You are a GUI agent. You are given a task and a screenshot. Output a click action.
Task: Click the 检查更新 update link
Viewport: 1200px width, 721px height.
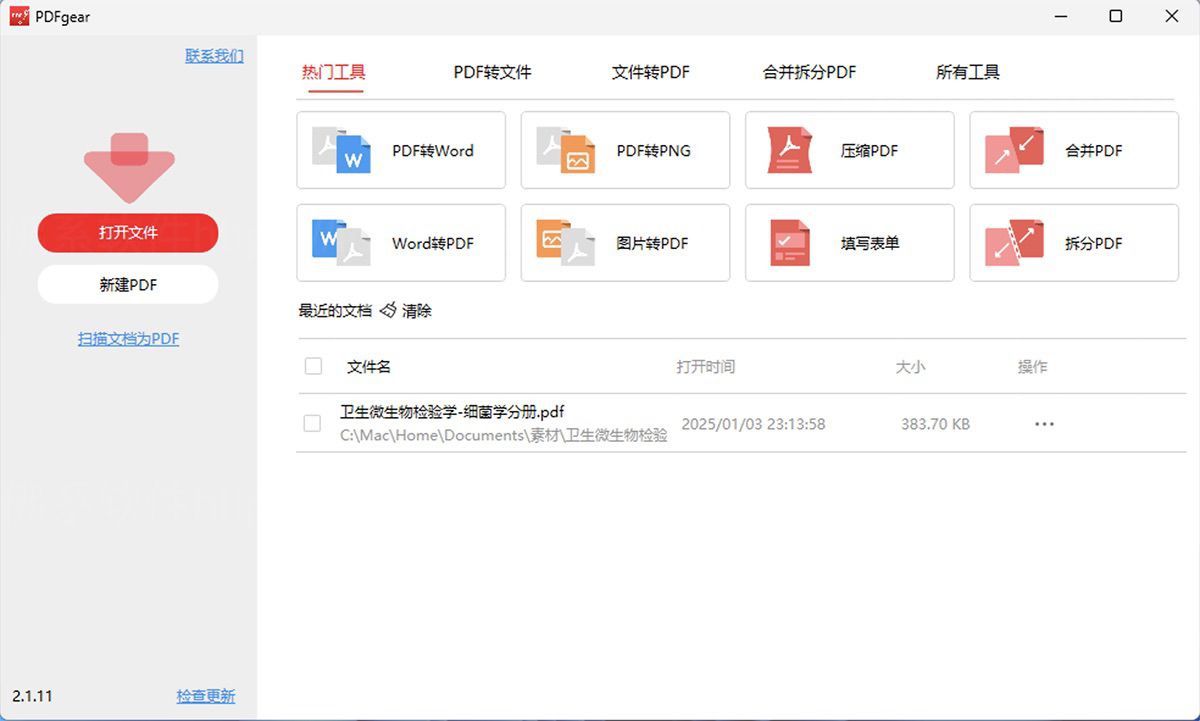pos(205,695)
